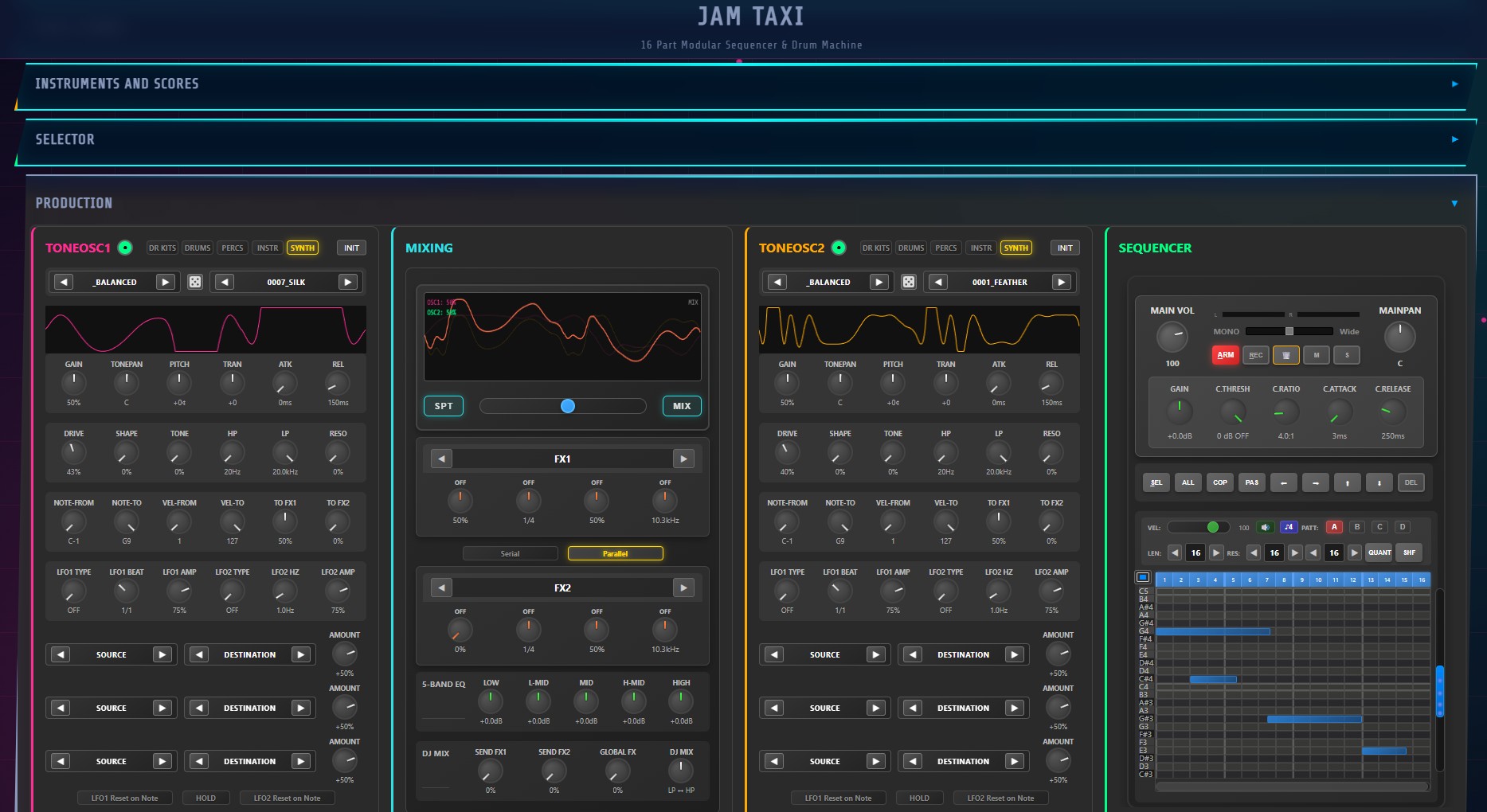This screenshot has width=1487, height=812.
Task: Expand the INSTRUMENTS AND SCORES panel
Action: point(1455,83)
